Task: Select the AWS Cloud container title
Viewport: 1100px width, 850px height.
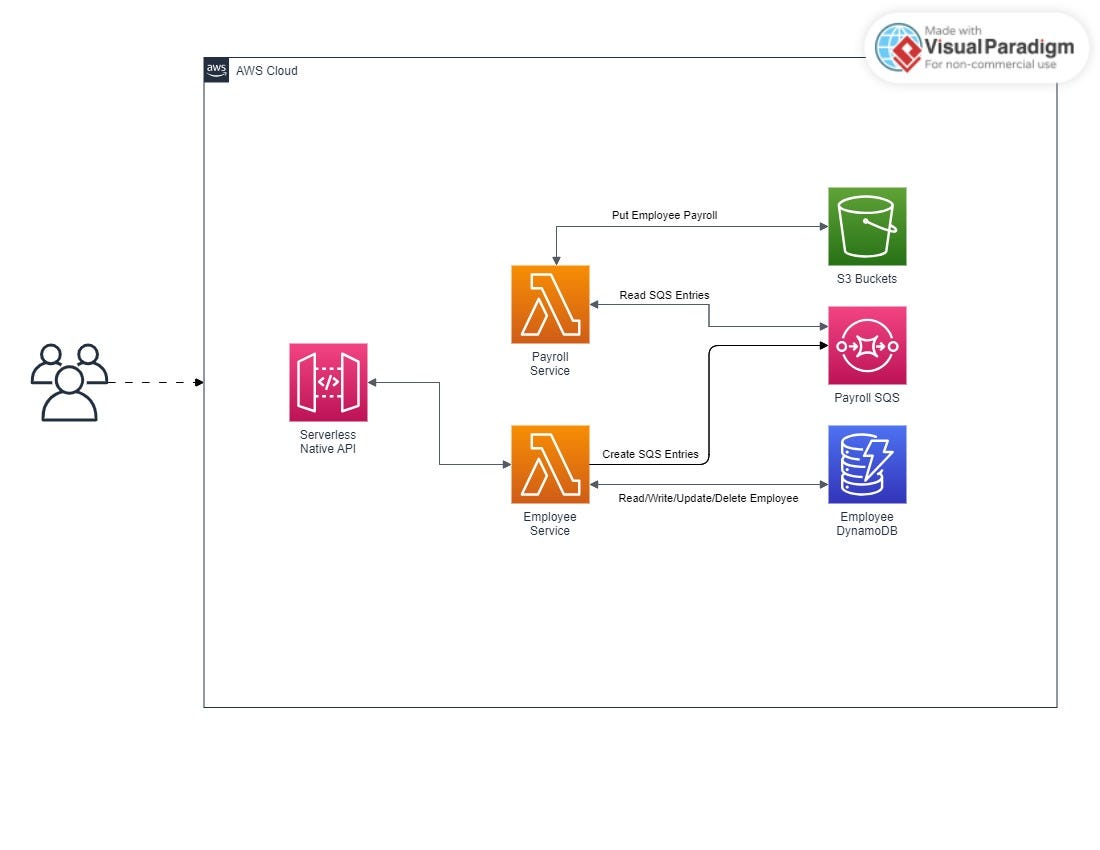Action: pos(266,70)
